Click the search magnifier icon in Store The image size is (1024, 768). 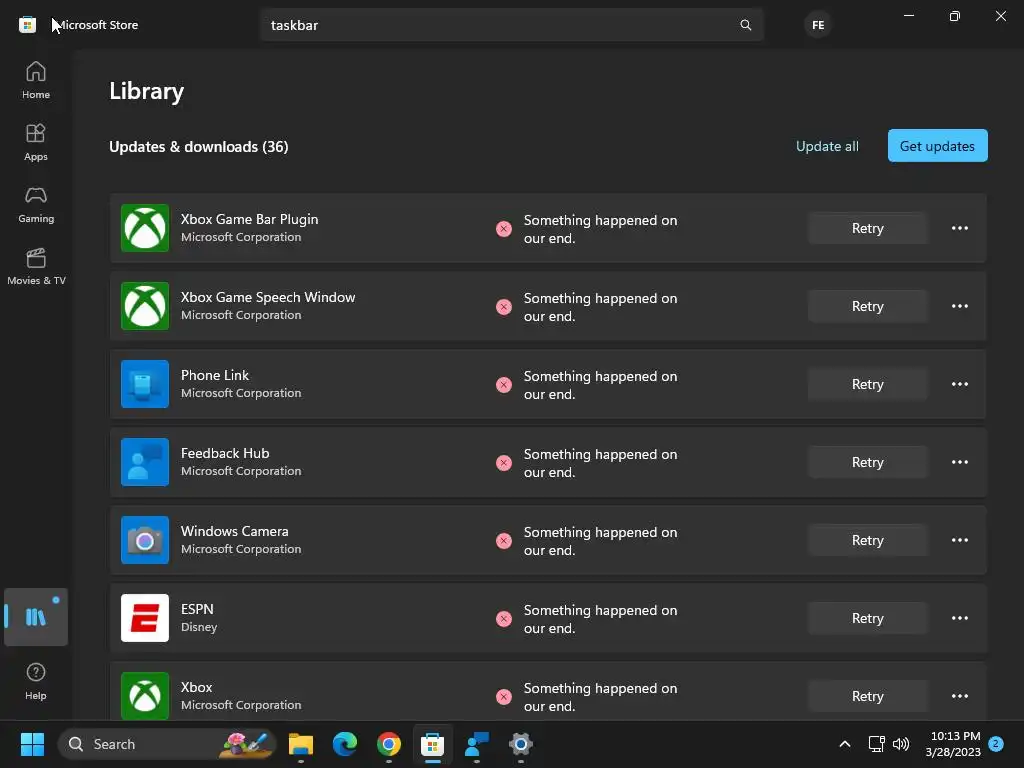pos(745,25)
